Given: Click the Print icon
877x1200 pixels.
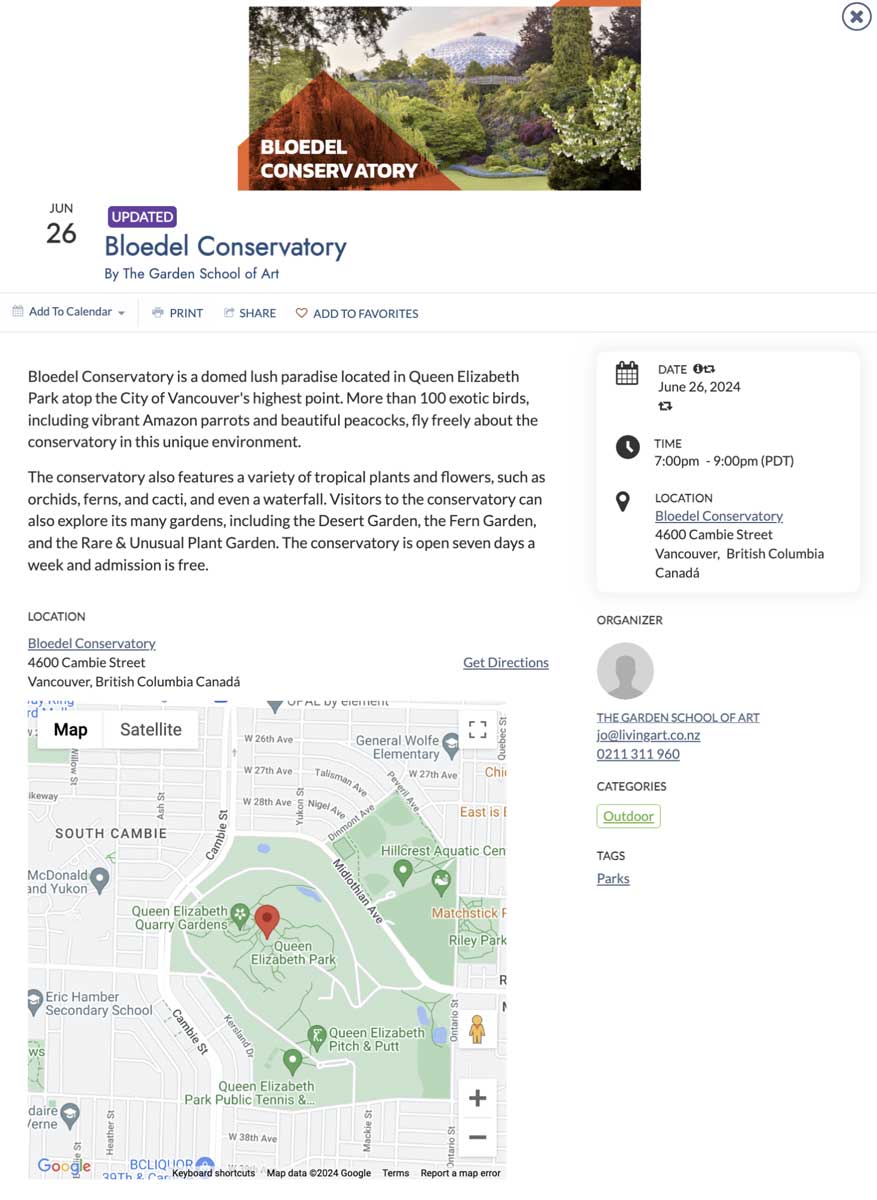Looking at the screenshot, I should coord(157,312).
